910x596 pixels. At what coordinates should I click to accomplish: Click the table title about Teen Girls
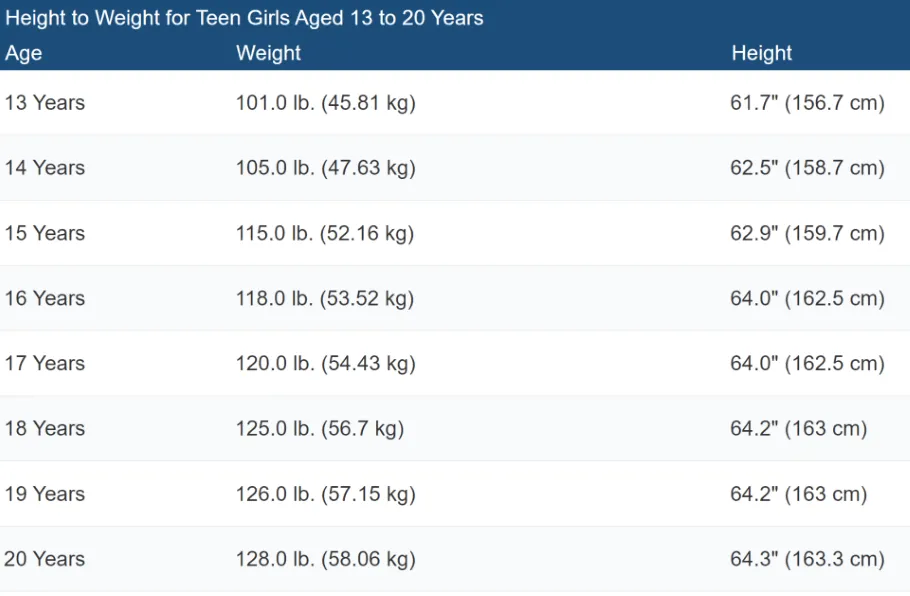(244, 18)
